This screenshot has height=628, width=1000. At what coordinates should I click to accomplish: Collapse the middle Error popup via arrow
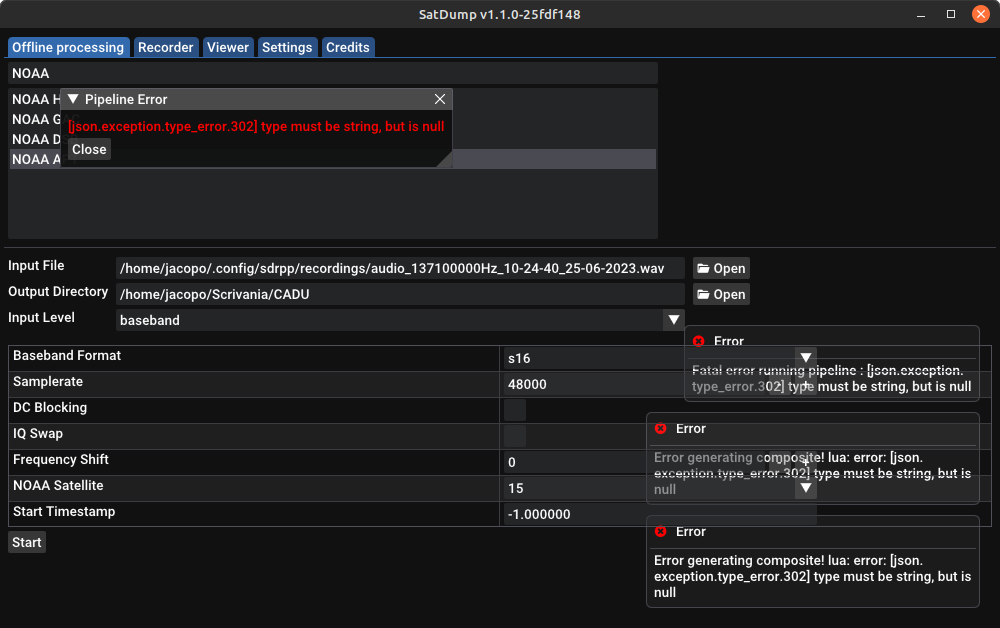tap(805, 487)
